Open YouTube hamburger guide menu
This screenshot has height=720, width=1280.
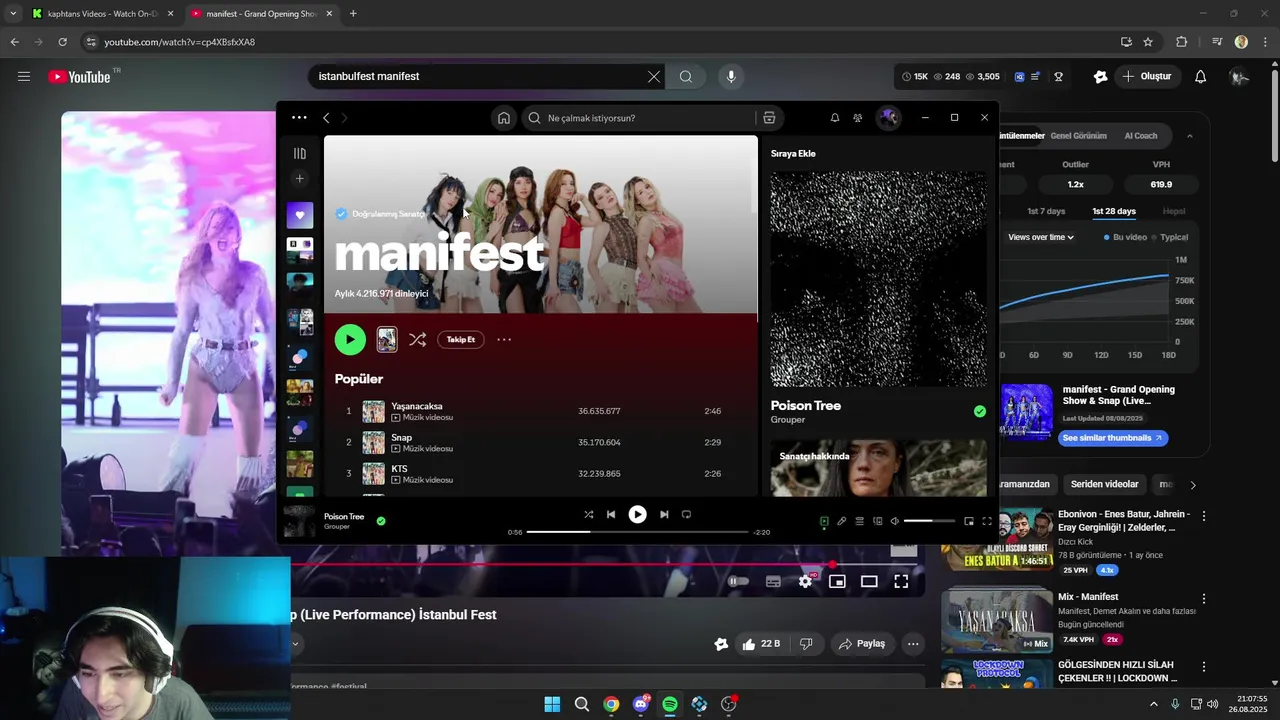[x=24, y=76]
